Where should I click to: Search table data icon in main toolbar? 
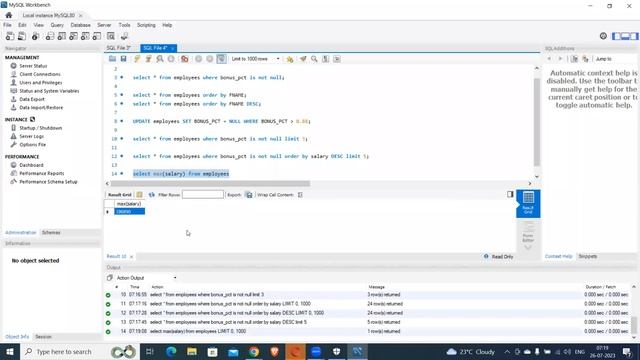(111, 36)
